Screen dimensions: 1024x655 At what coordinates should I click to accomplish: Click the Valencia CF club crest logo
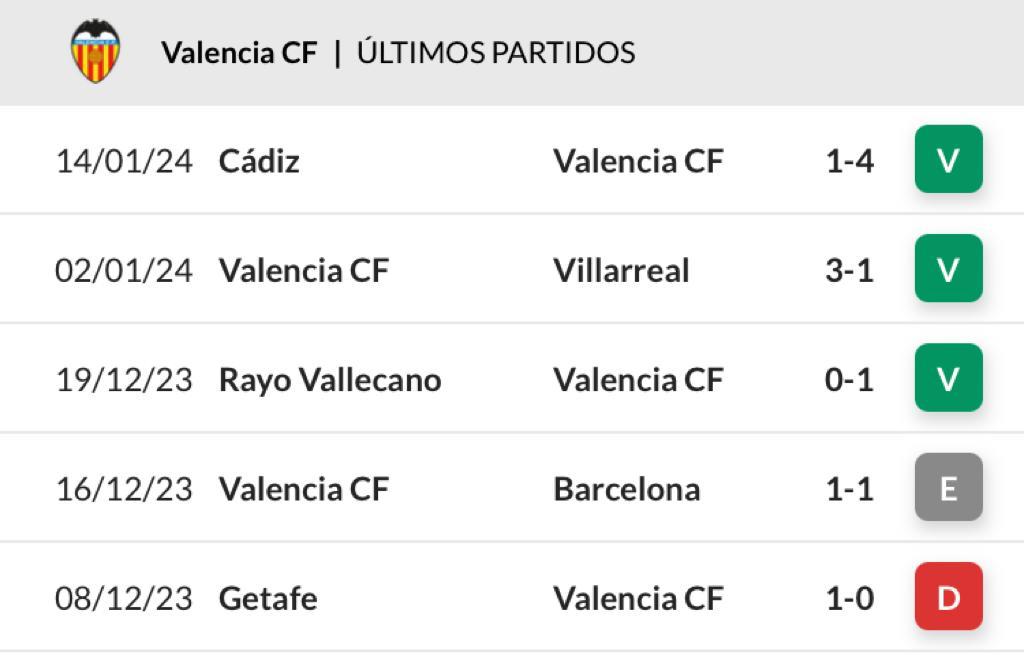(96, 51)
